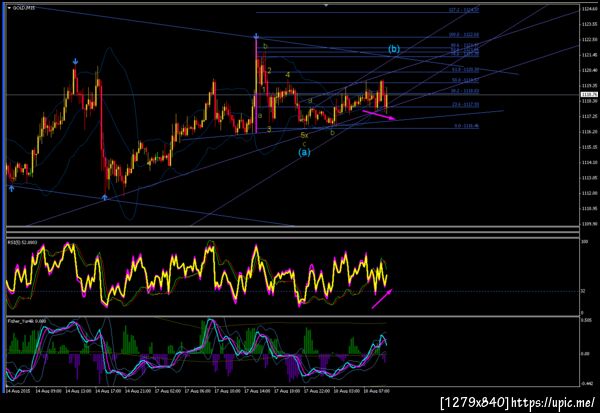Click the 1109.90 price axis label
This screenshot has width=600, height=413.
pos(589,224)
